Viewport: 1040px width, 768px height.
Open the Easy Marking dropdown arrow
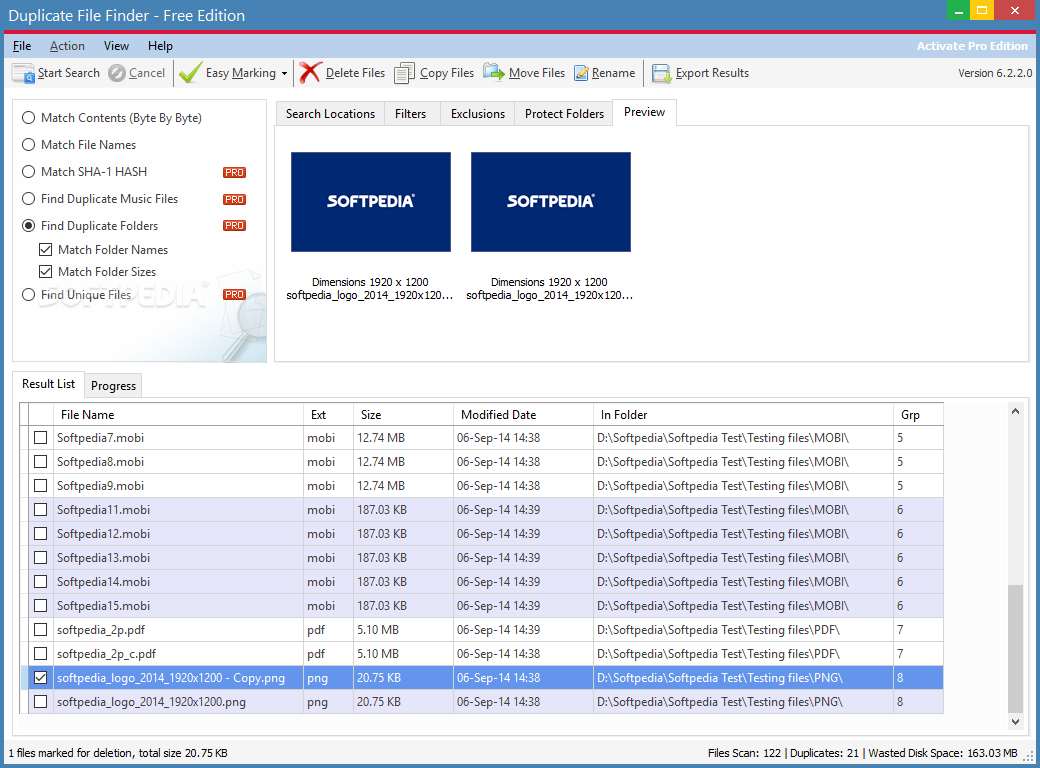(285, 74)
